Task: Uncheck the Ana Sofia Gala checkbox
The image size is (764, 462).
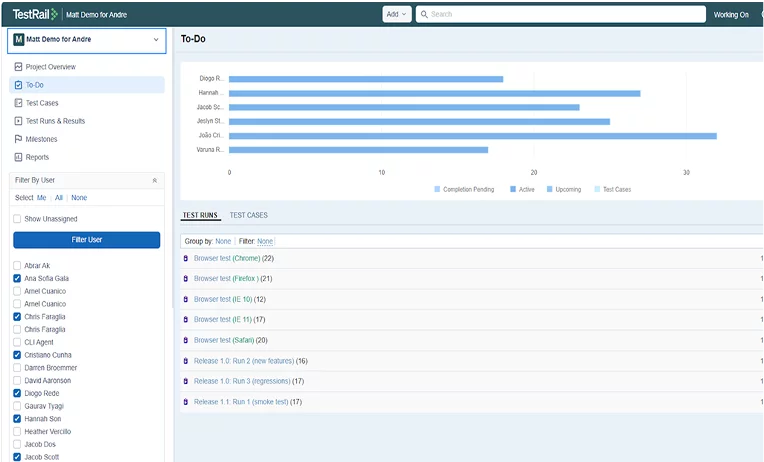Action: tap(17, 278)
